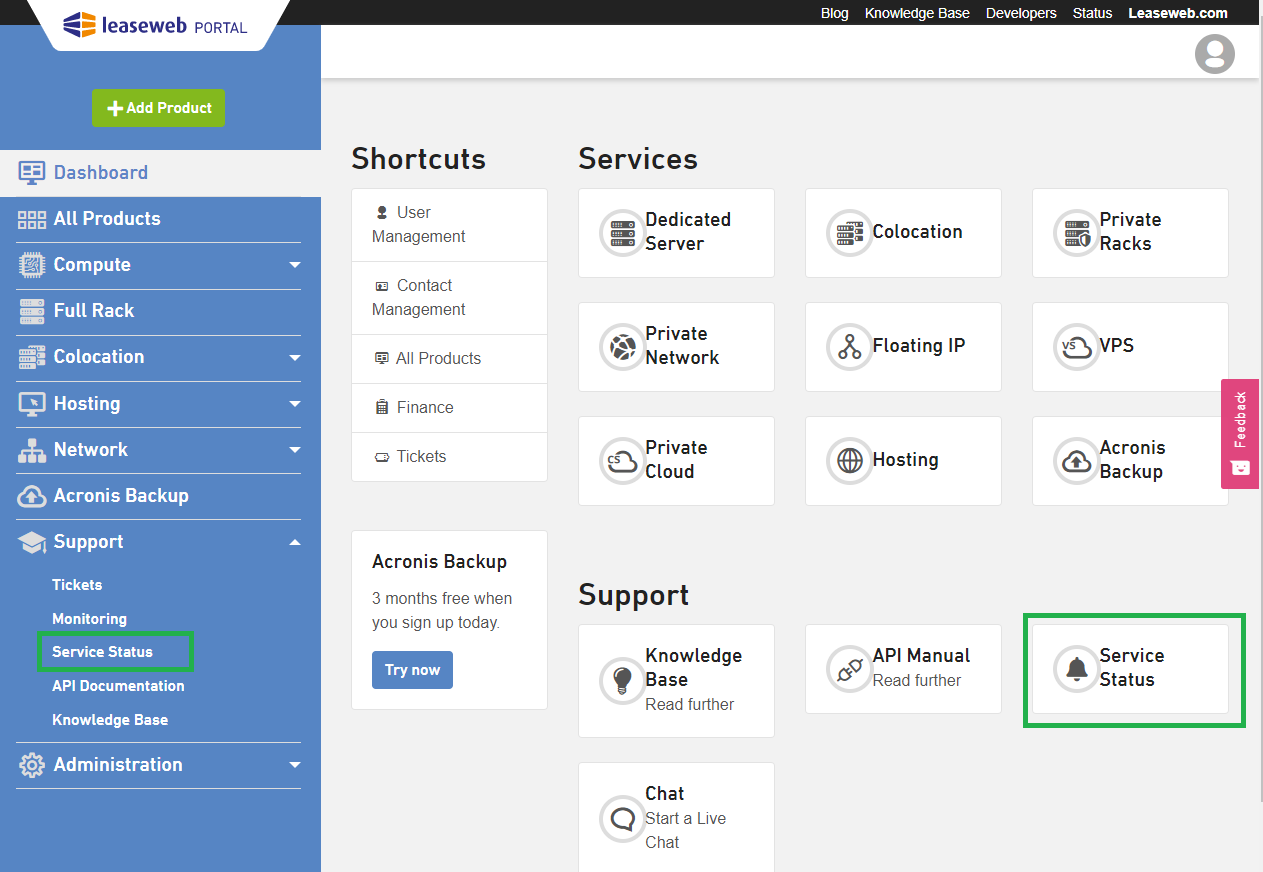
Task: Click the Service Status bell icon
Action: (1077, 669)
